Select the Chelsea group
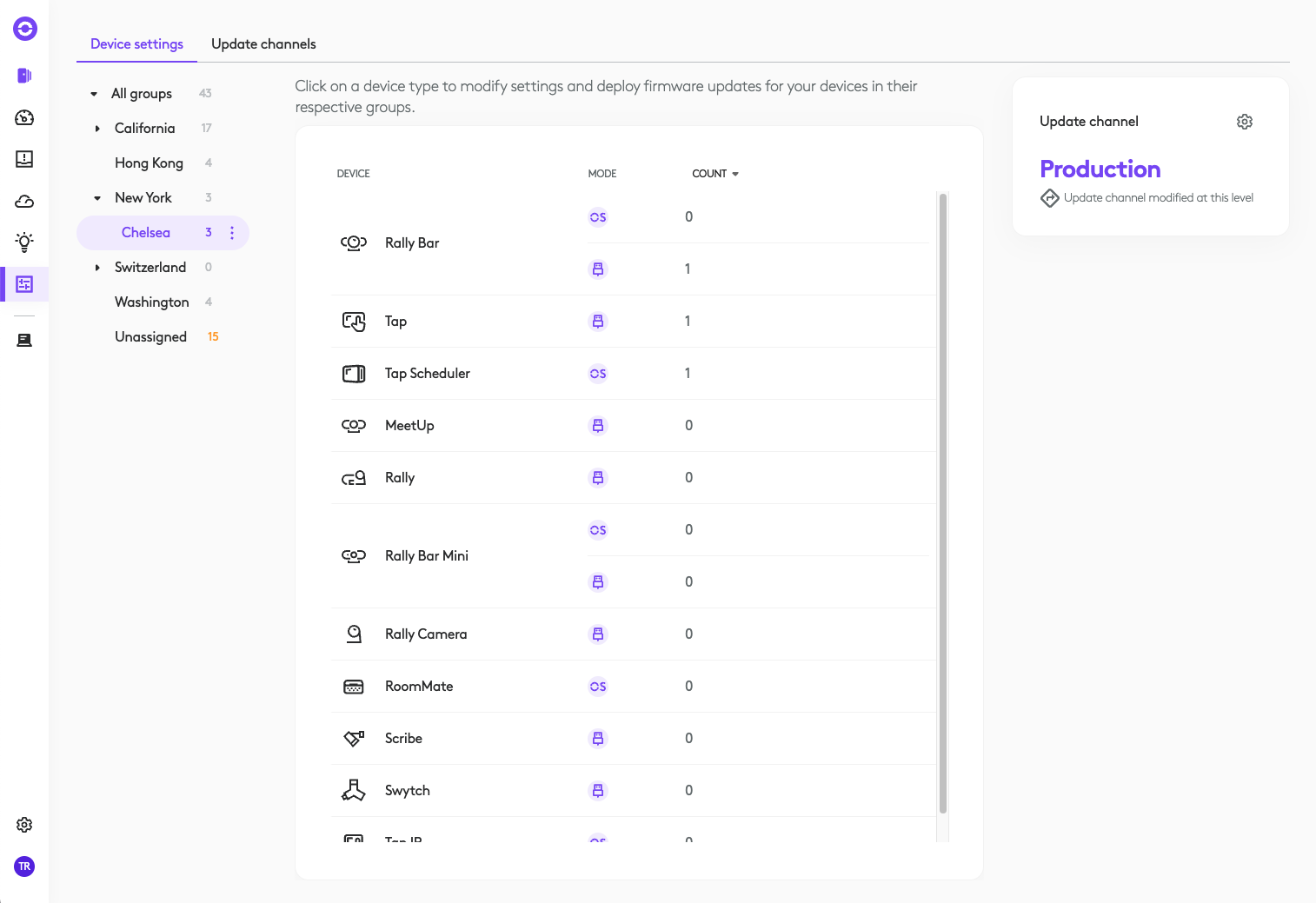The image size is (1316, 903). pos(146,233)
